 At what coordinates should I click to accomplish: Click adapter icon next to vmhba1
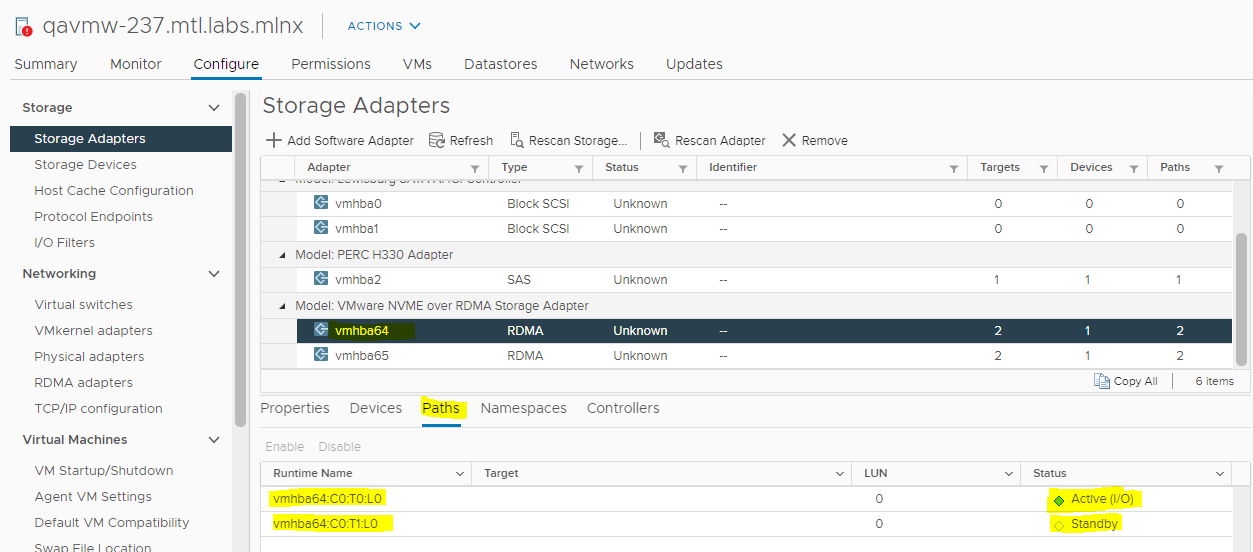pyautogui.click(x=321, y=228)
